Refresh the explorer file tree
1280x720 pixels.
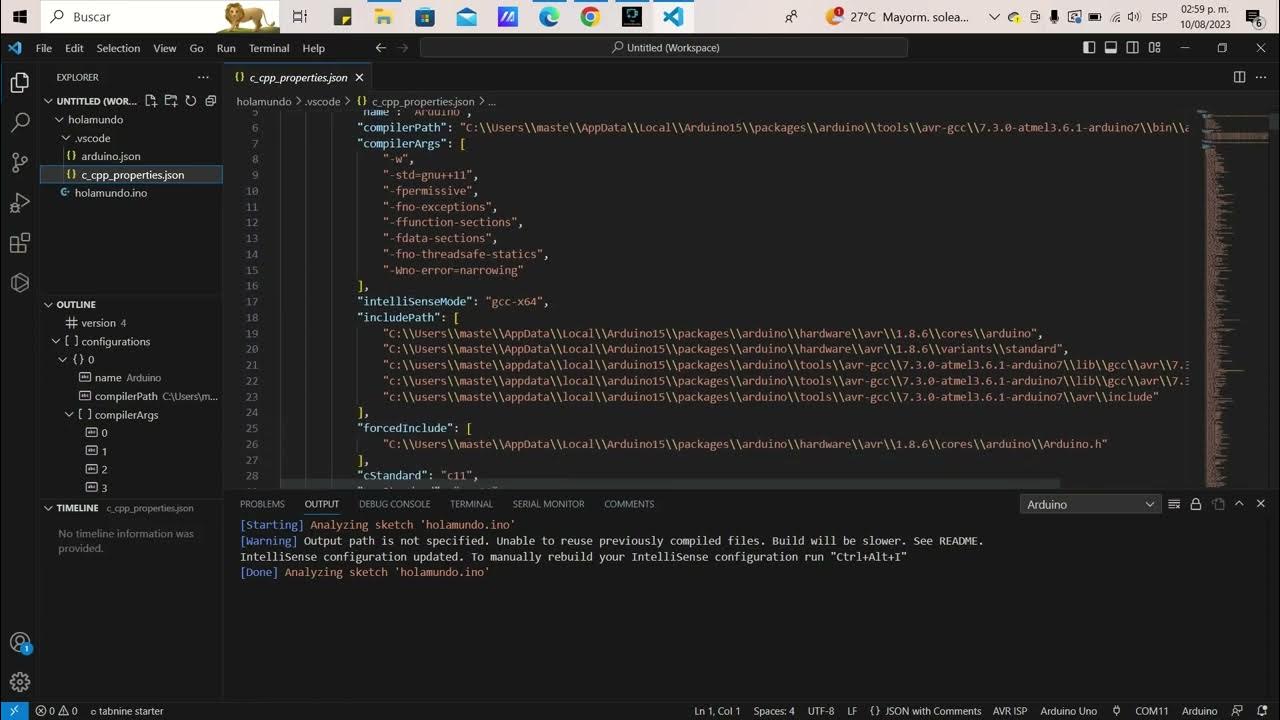pyautogui.click(x=190, y=101)
